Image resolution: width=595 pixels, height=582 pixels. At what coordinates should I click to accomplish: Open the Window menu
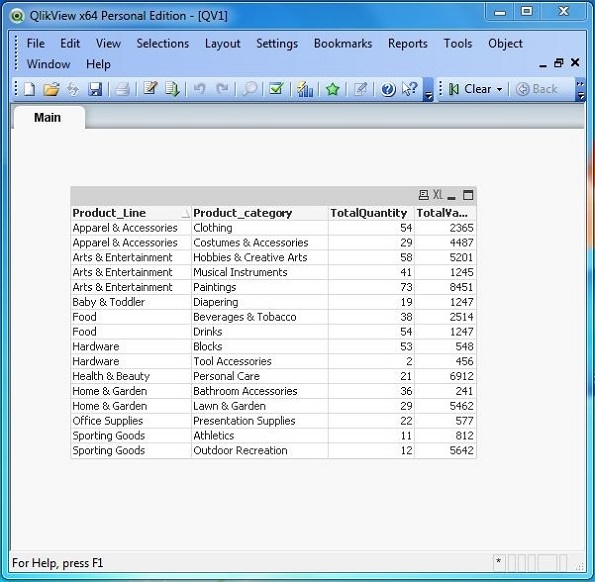[49, 64]
